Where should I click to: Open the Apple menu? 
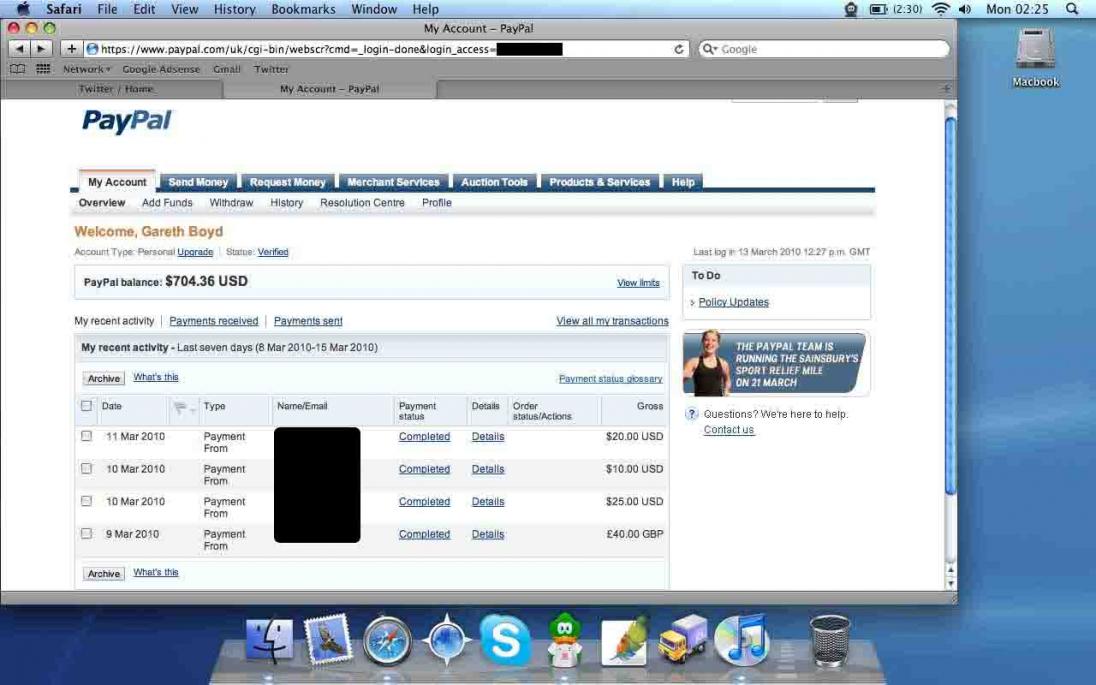tap(23, 8)
